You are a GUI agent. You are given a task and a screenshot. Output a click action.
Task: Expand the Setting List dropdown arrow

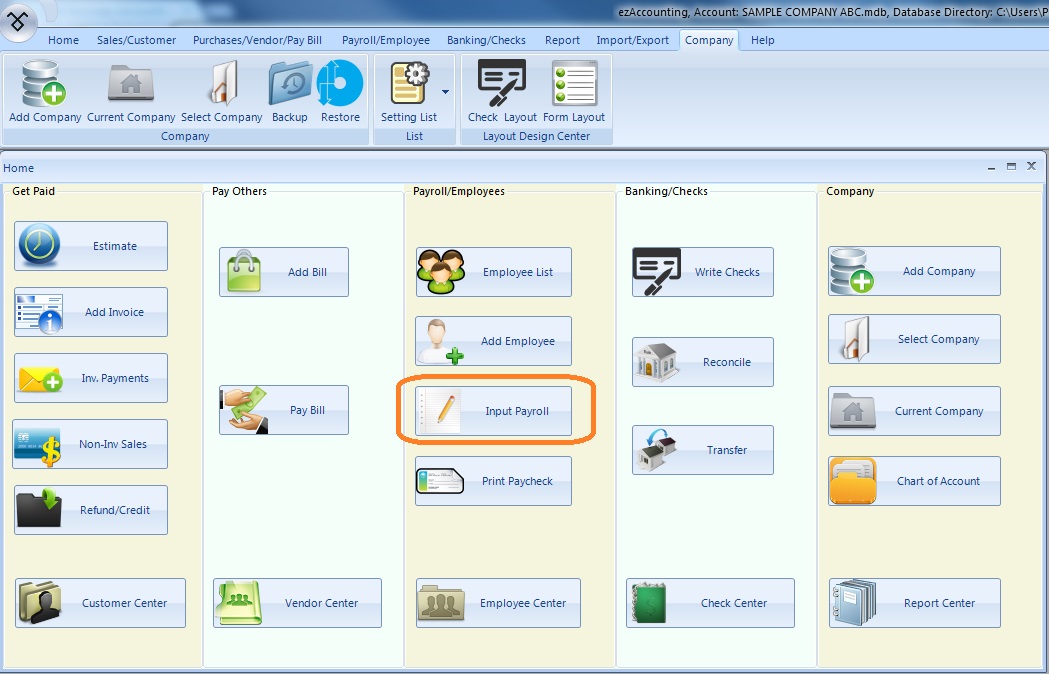coord(445,91)
